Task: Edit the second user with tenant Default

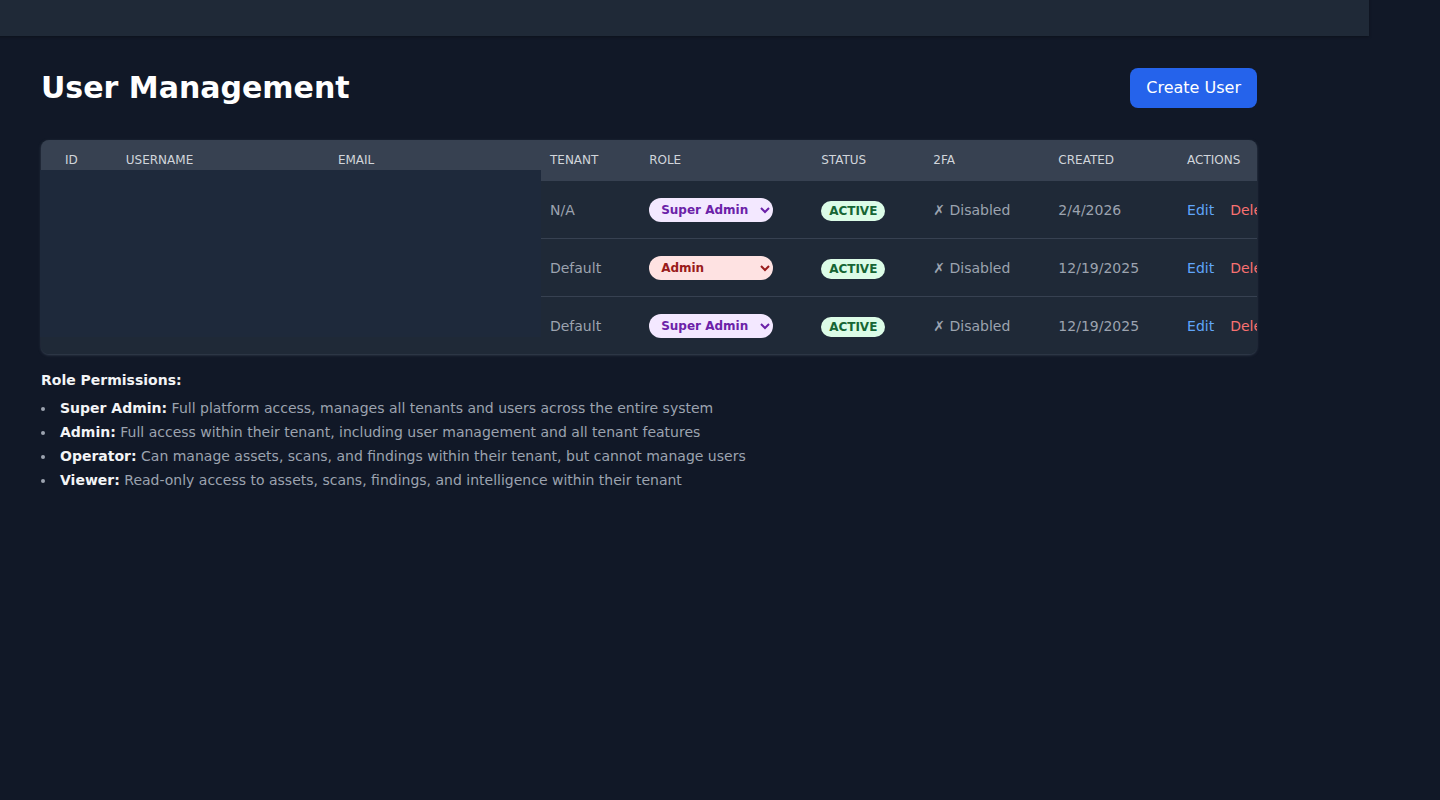Action: pyautogui.click(x=1199, y=268)
